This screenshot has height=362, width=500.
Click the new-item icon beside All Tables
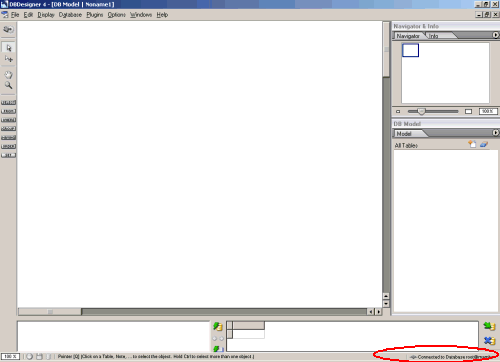472,144
